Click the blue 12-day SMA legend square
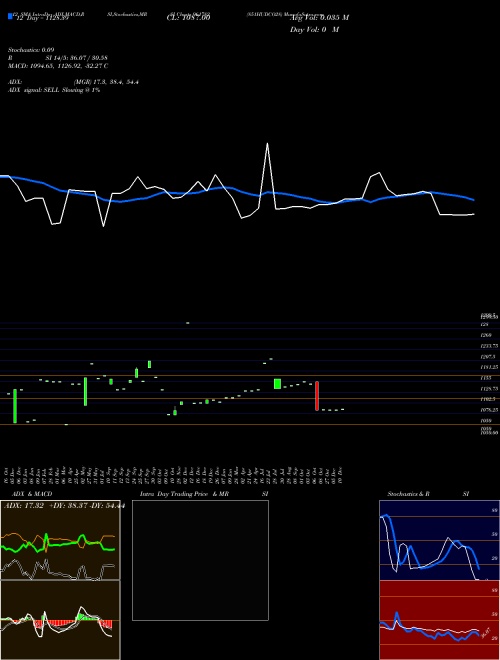 click(x=11, y=16)
